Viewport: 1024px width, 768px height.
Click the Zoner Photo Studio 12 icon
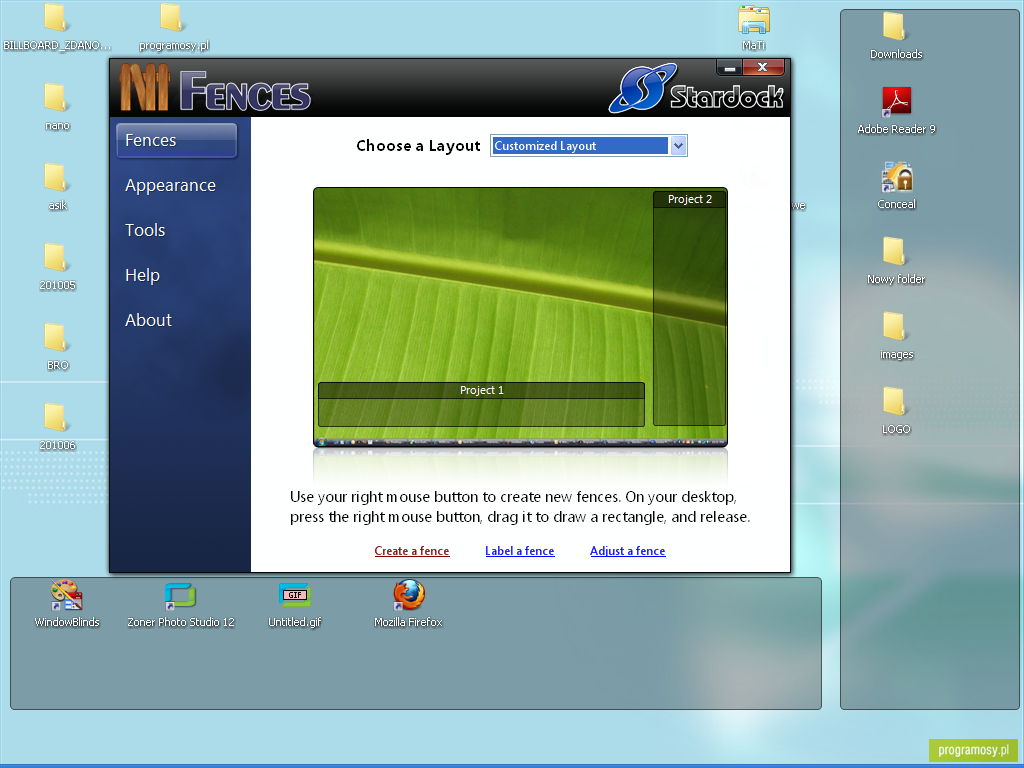point(180,595)
